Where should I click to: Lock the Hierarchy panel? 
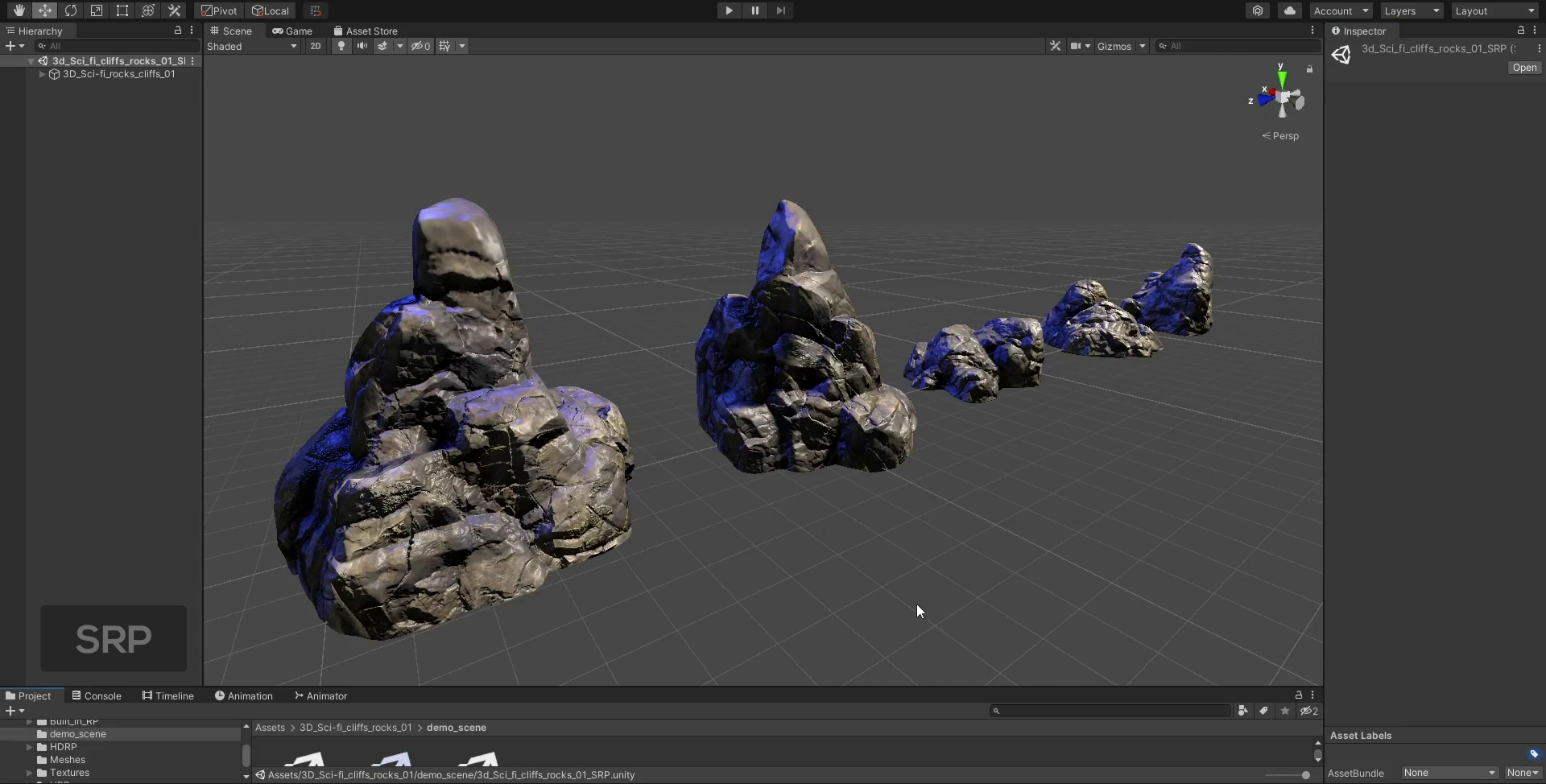(x=178, y=30)
